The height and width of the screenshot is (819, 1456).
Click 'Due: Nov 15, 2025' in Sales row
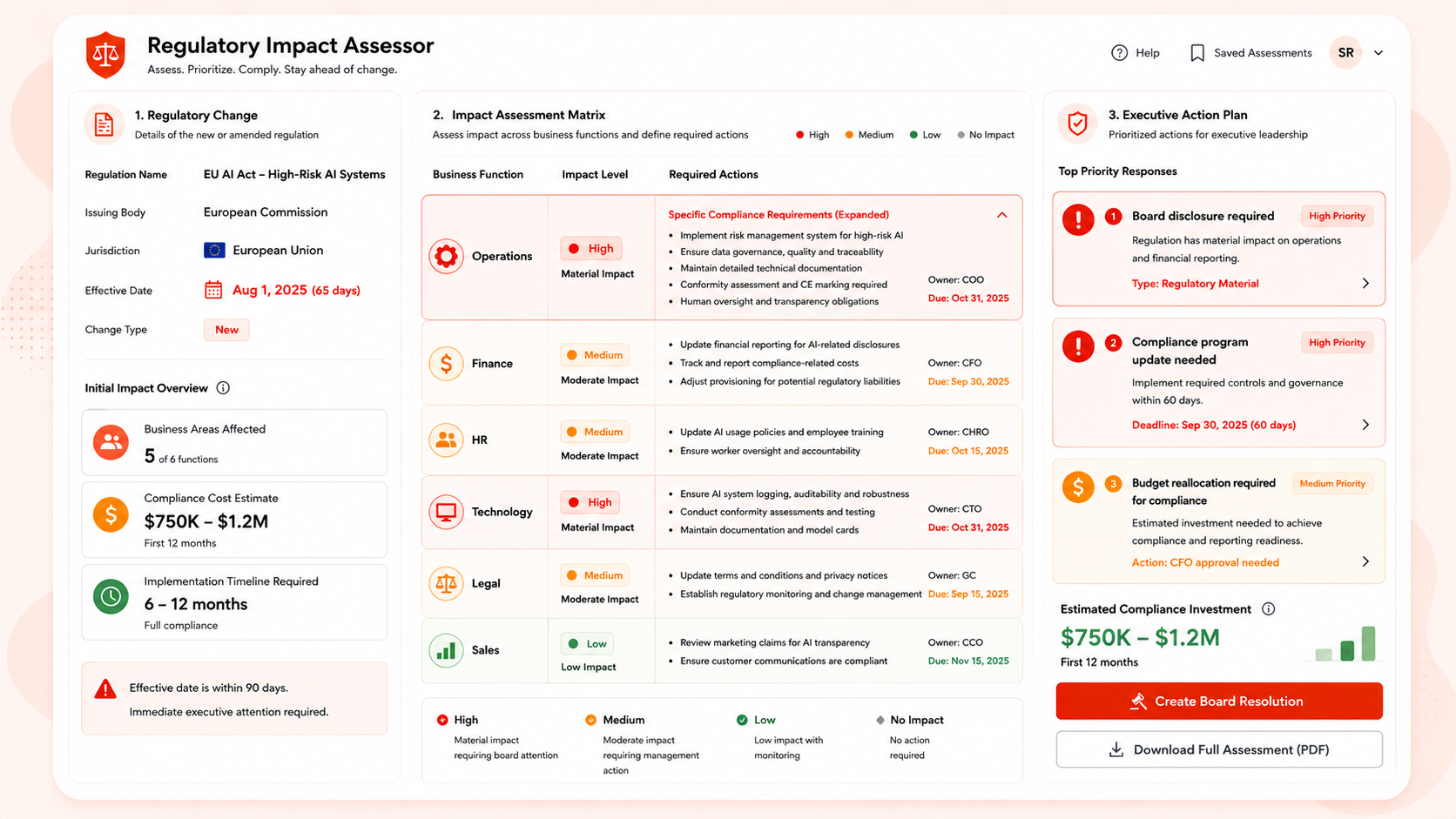(x=968, y=661)
